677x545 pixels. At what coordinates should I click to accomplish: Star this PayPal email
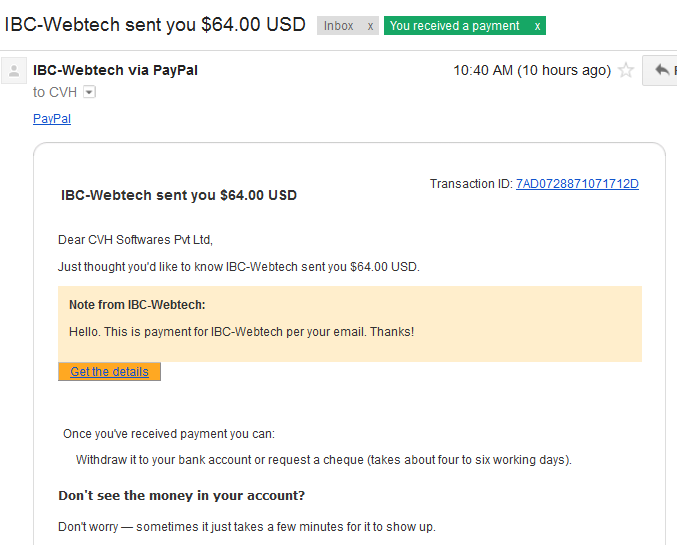[626, 70]
